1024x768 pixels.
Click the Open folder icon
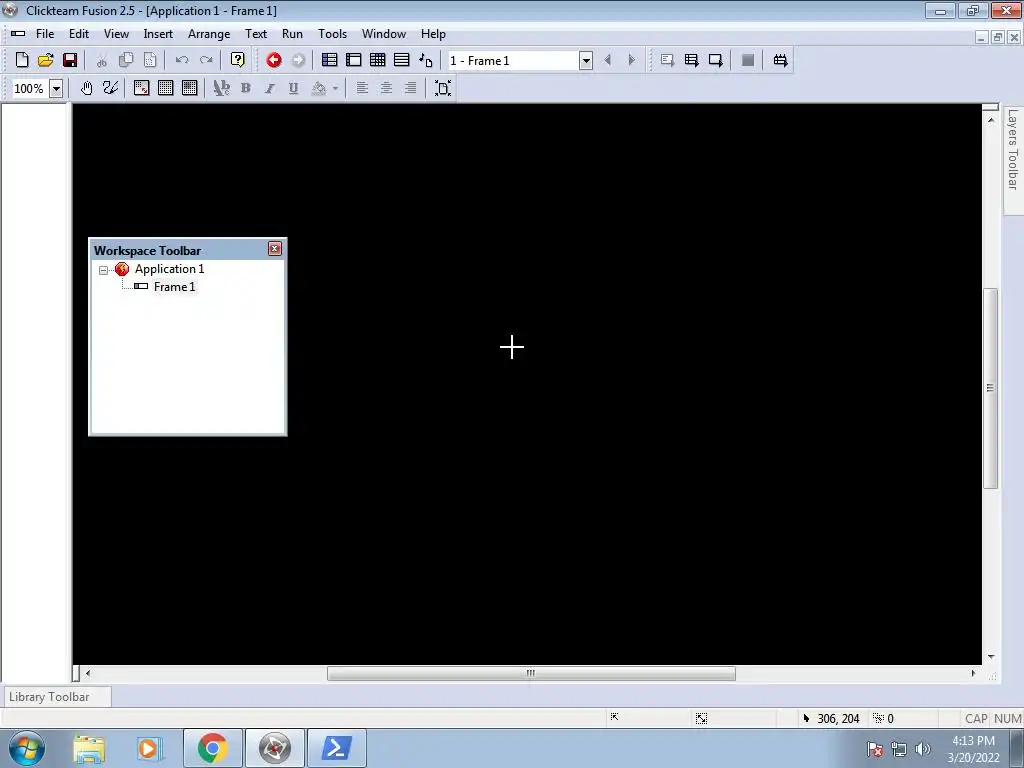46,60
